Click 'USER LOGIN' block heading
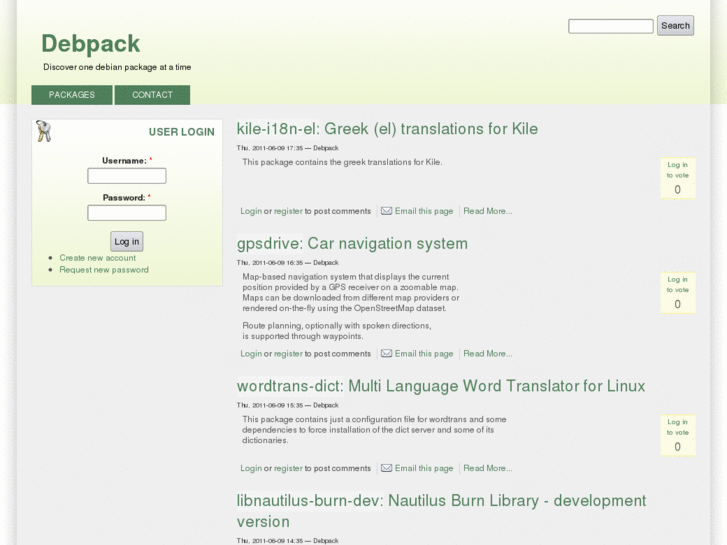Viewport: 727px width, 545px height. click(181, 132)
